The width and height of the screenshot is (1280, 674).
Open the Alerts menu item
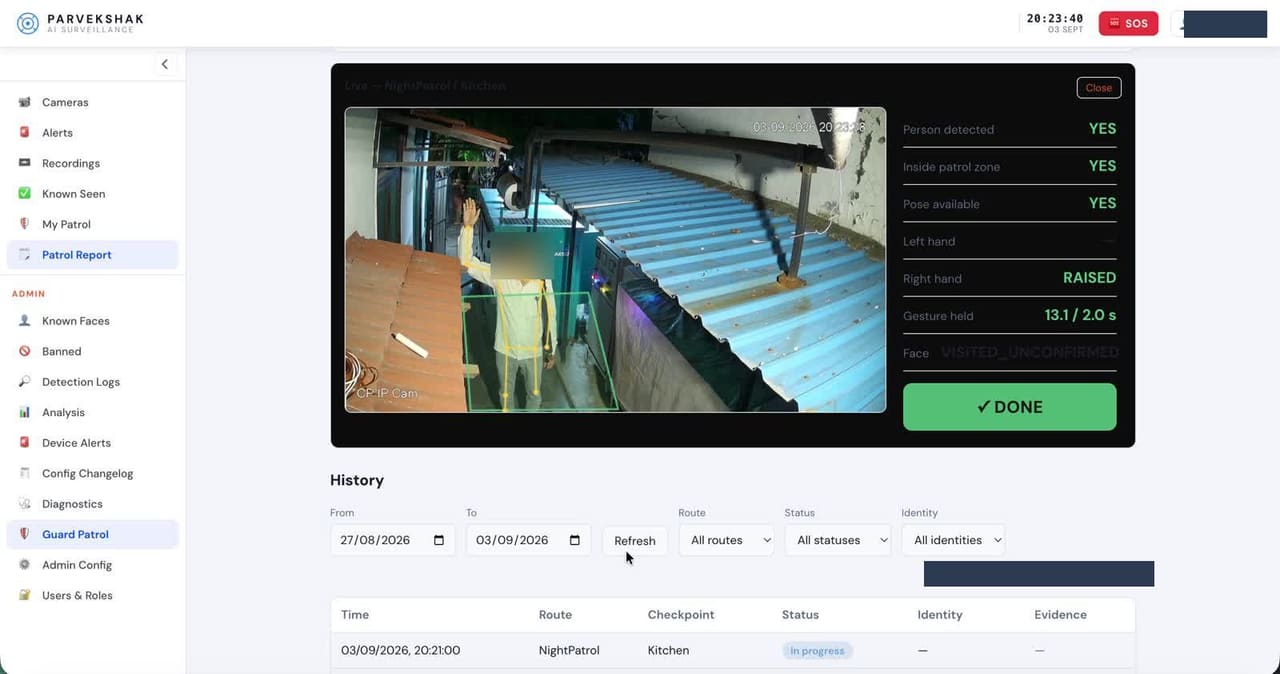[92, 133]
